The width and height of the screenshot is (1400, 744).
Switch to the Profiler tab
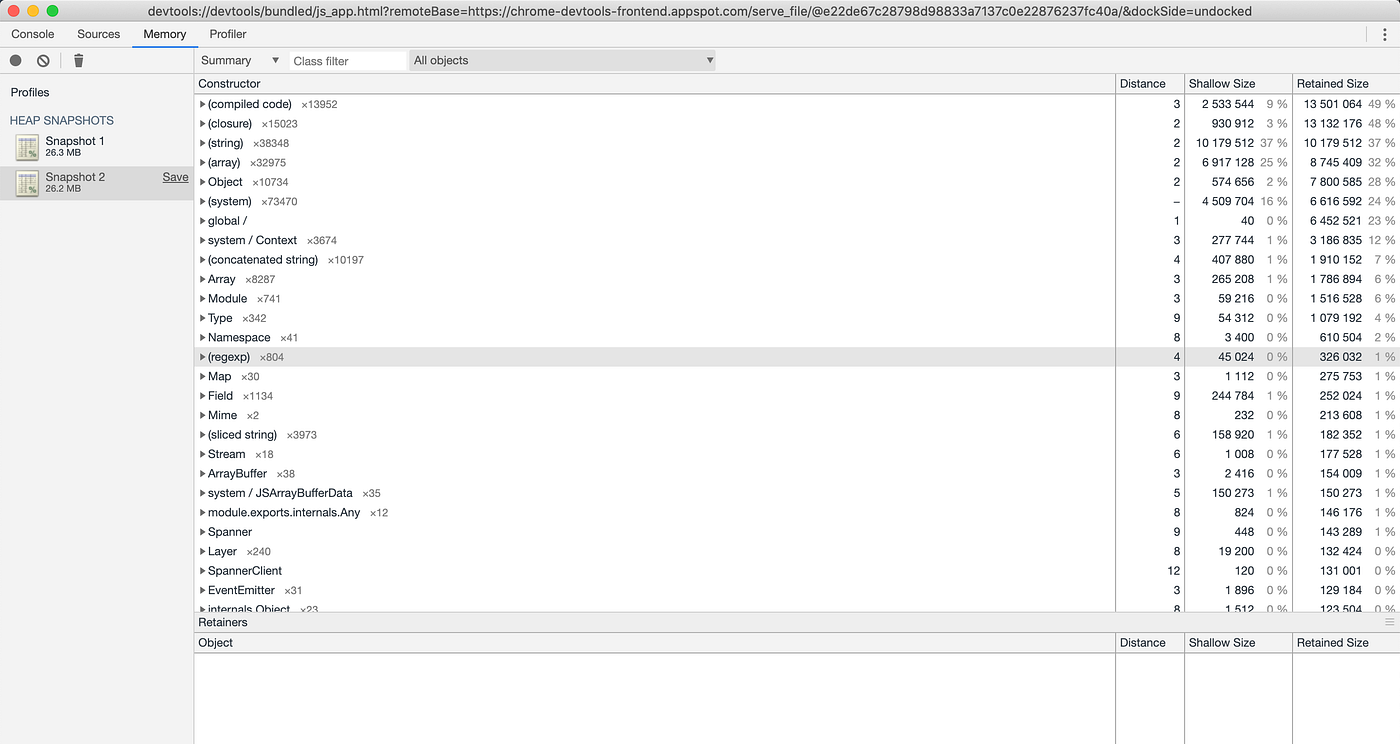coord(227,33)
